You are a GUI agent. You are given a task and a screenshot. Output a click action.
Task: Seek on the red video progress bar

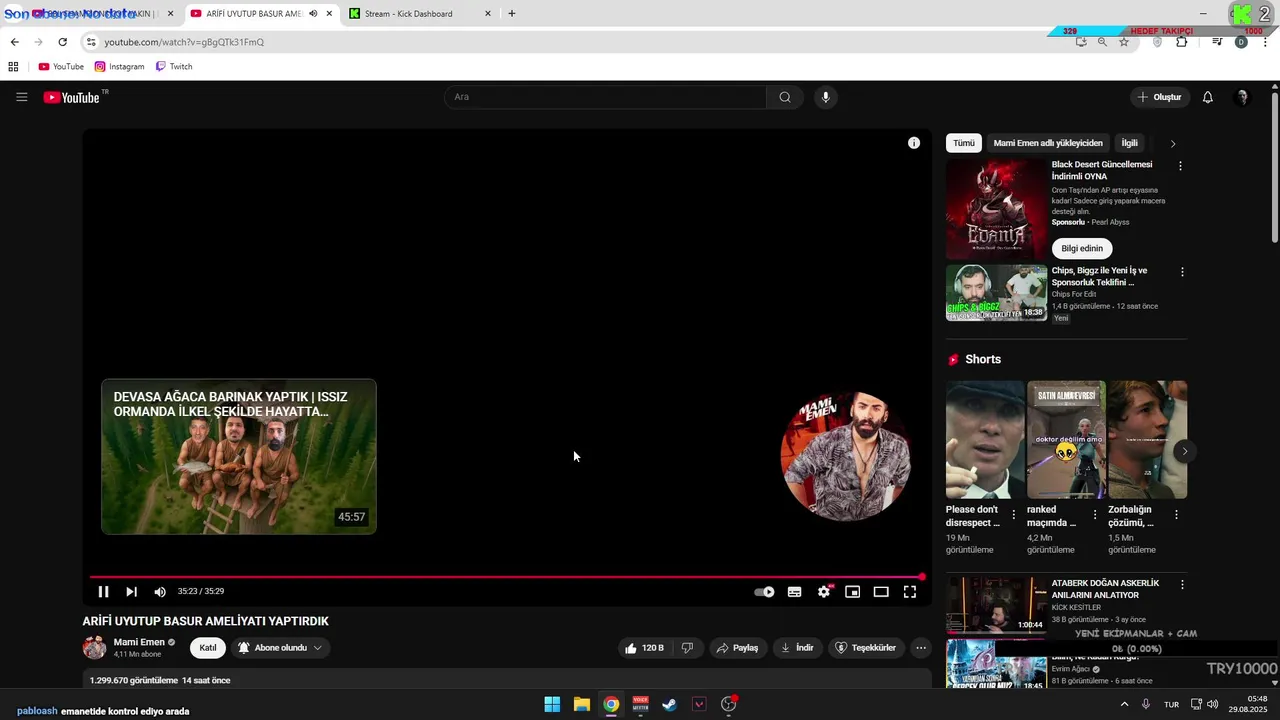click(x=505, y=577)
